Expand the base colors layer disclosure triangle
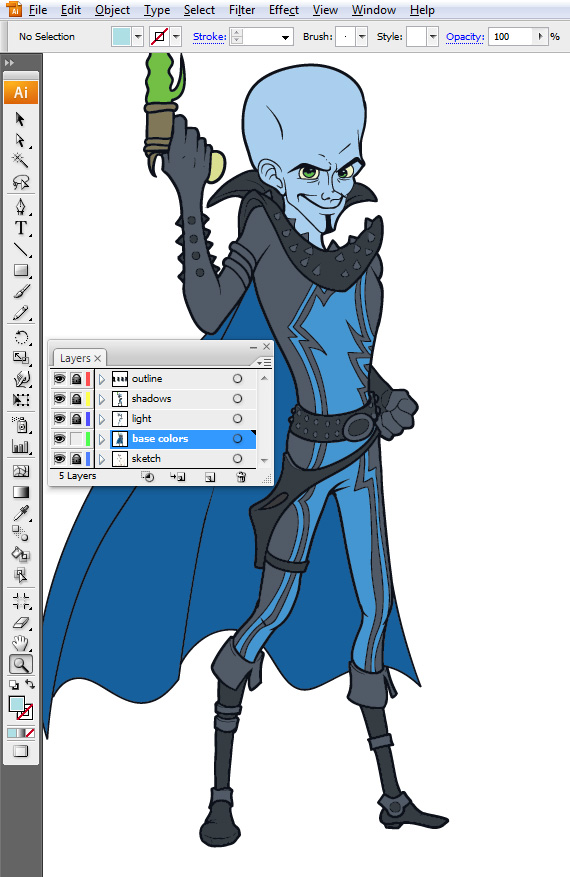This screenshot has height=877, width=570. [102, 439]
